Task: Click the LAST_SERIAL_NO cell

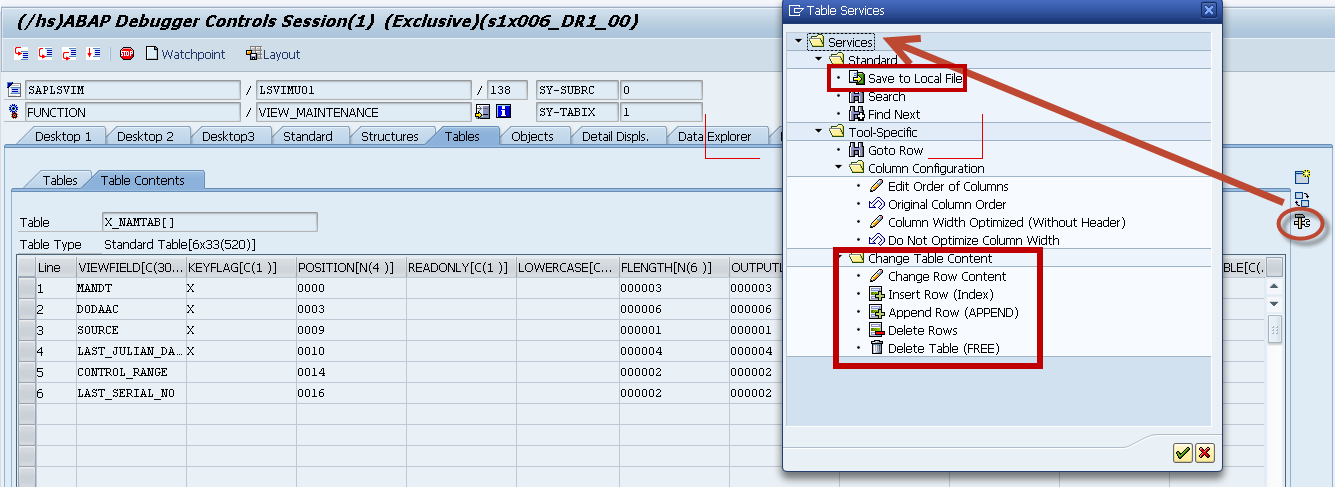Action: point(129,393)
